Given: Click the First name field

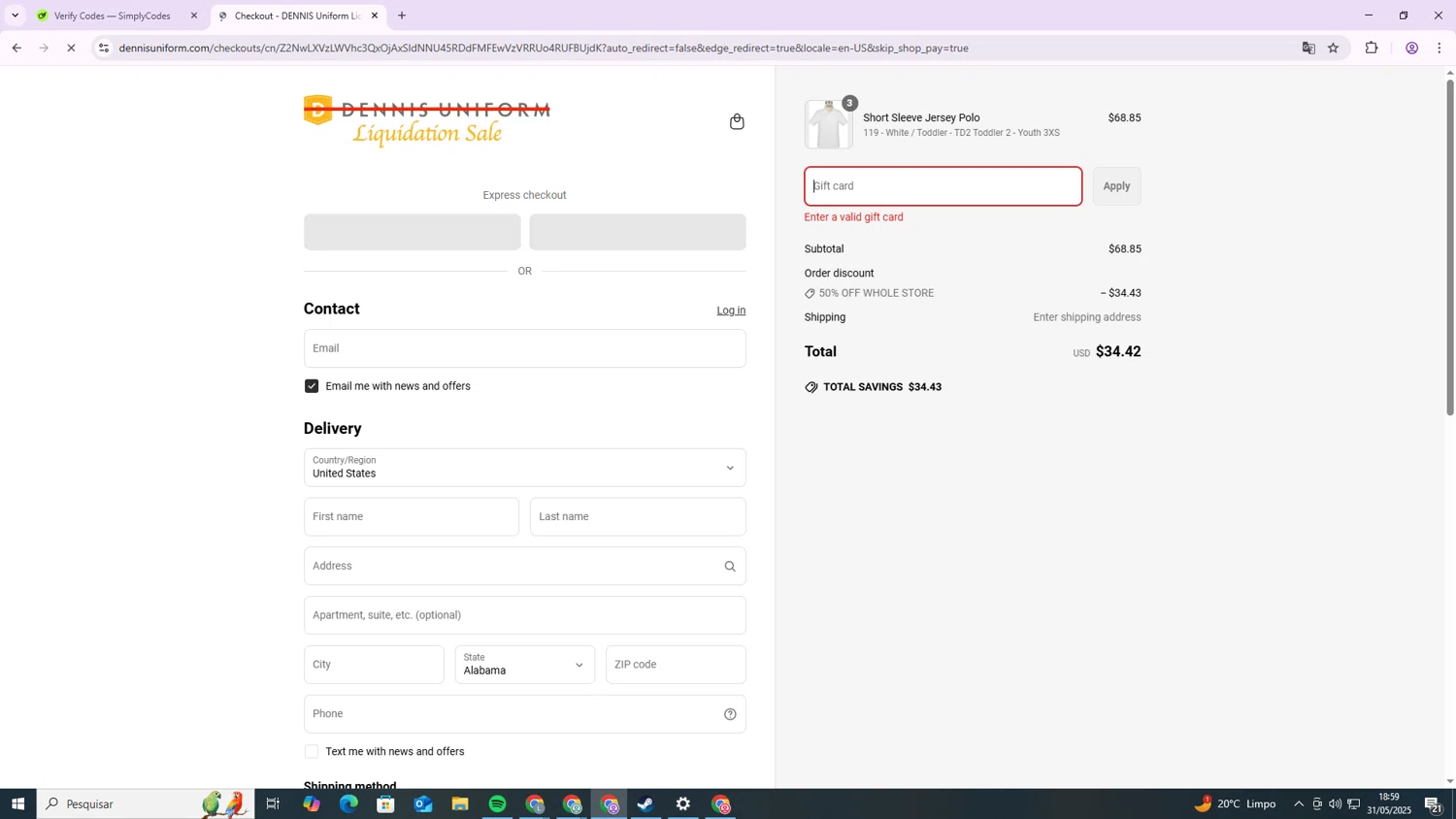Looking at the screenshot, I should click(412, 517).
